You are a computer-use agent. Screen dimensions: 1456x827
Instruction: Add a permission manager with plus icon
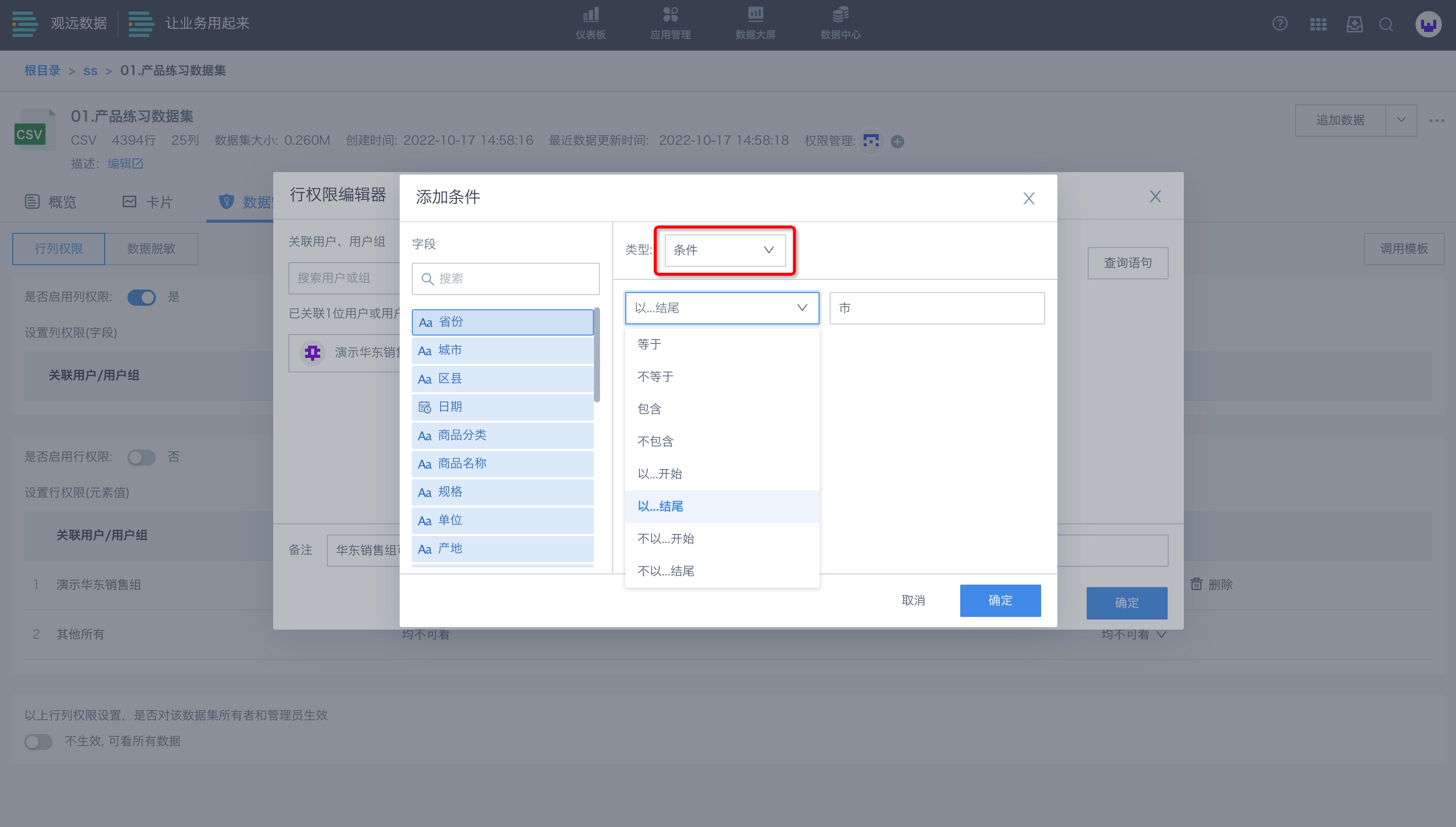(x=897, y=141)
